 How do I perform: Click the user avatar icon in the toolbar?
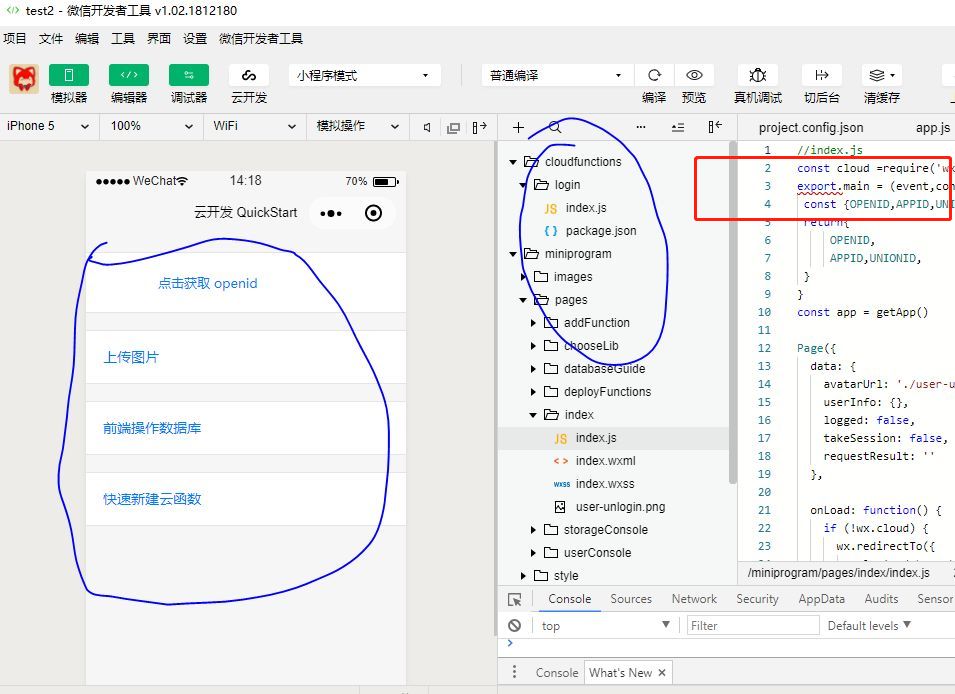(x=24, y=79)
